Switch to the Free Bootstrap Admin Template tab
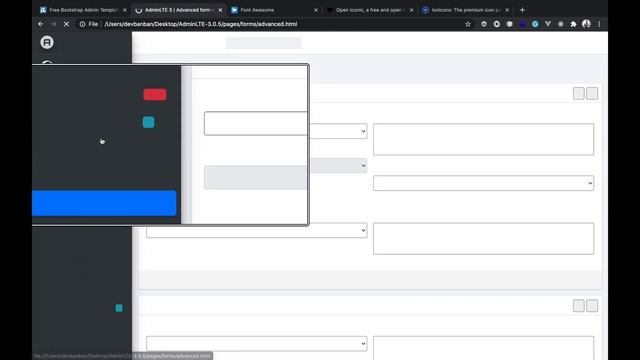The height and width of the screenshot is (360, 640). [83, 10]
